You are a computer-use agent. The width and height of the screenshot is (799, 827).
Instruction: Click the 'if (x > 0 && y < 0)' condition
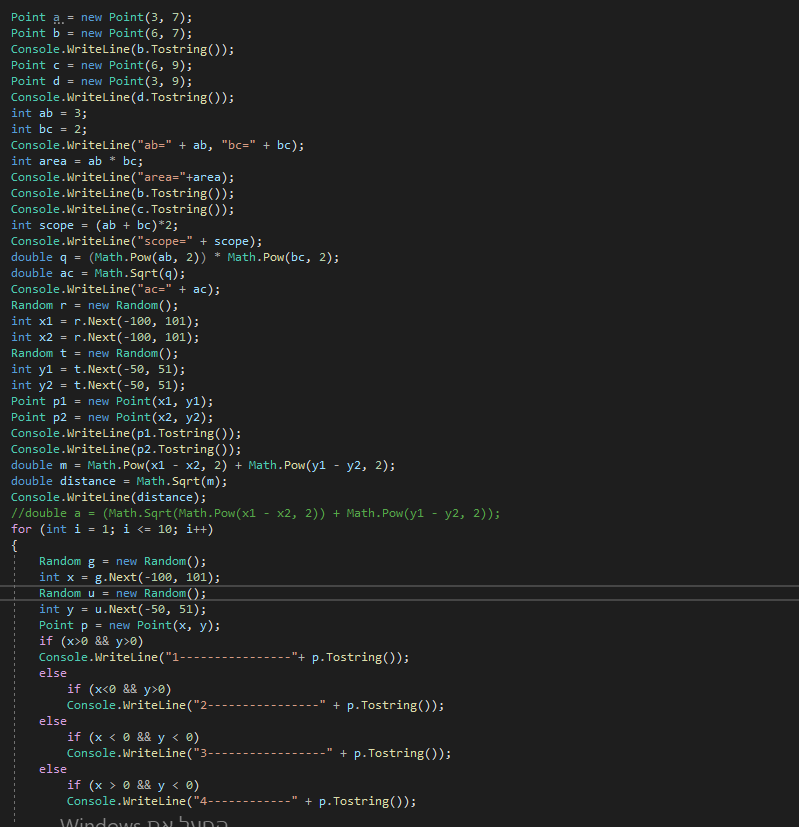point(133,785)
